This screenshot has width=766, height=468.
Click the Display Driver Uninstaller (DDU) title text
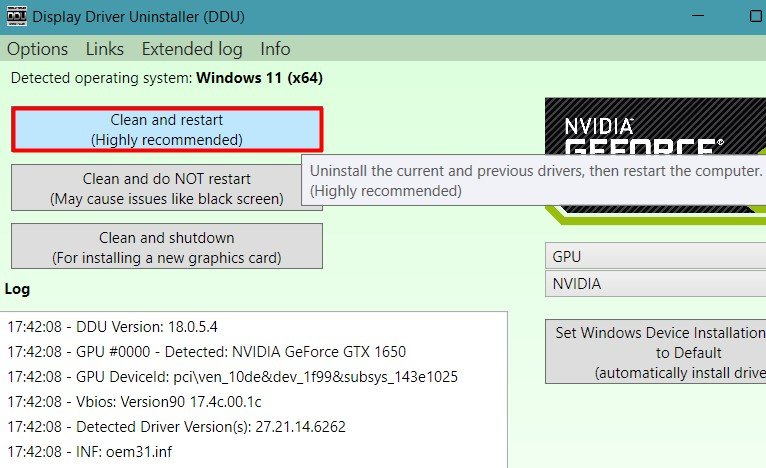pos(138,17)
